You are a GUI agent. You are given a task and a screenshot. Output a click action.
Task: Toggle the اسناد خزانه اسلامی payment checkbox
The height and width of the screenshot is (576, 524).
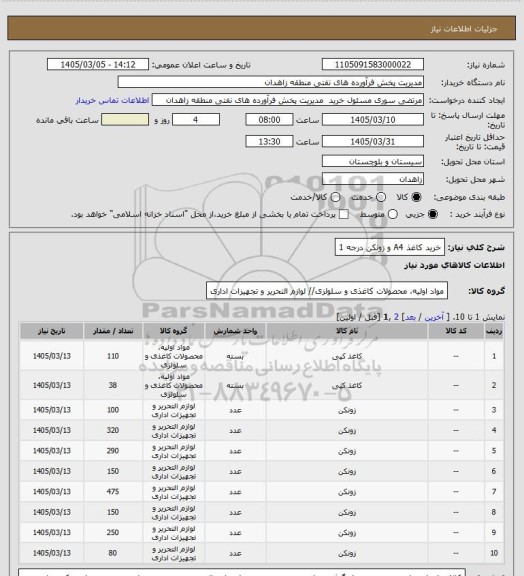point(344,214)
